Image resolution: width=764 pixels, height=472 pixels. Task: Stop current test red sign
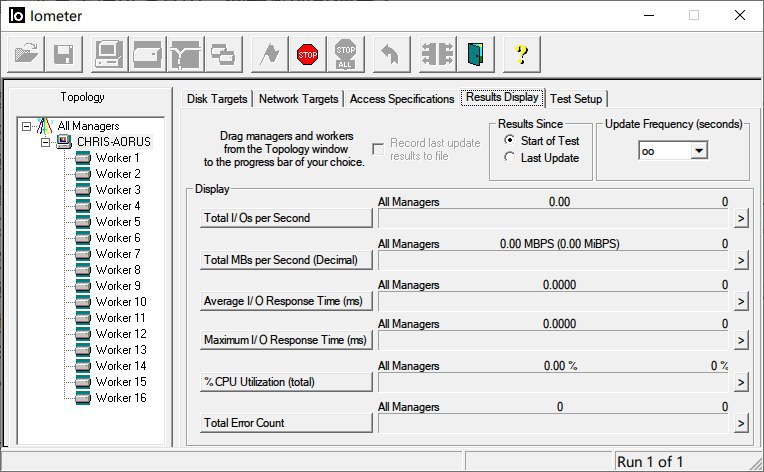pyautogui.click(x=307, y=54)
